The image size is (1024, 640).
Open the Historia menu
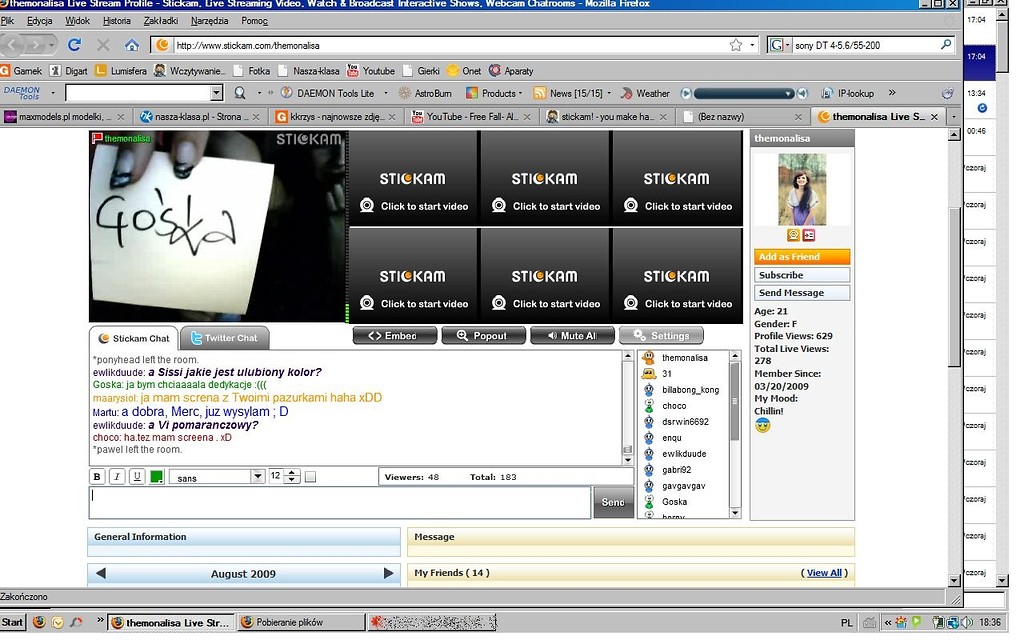tap(117, 21)
